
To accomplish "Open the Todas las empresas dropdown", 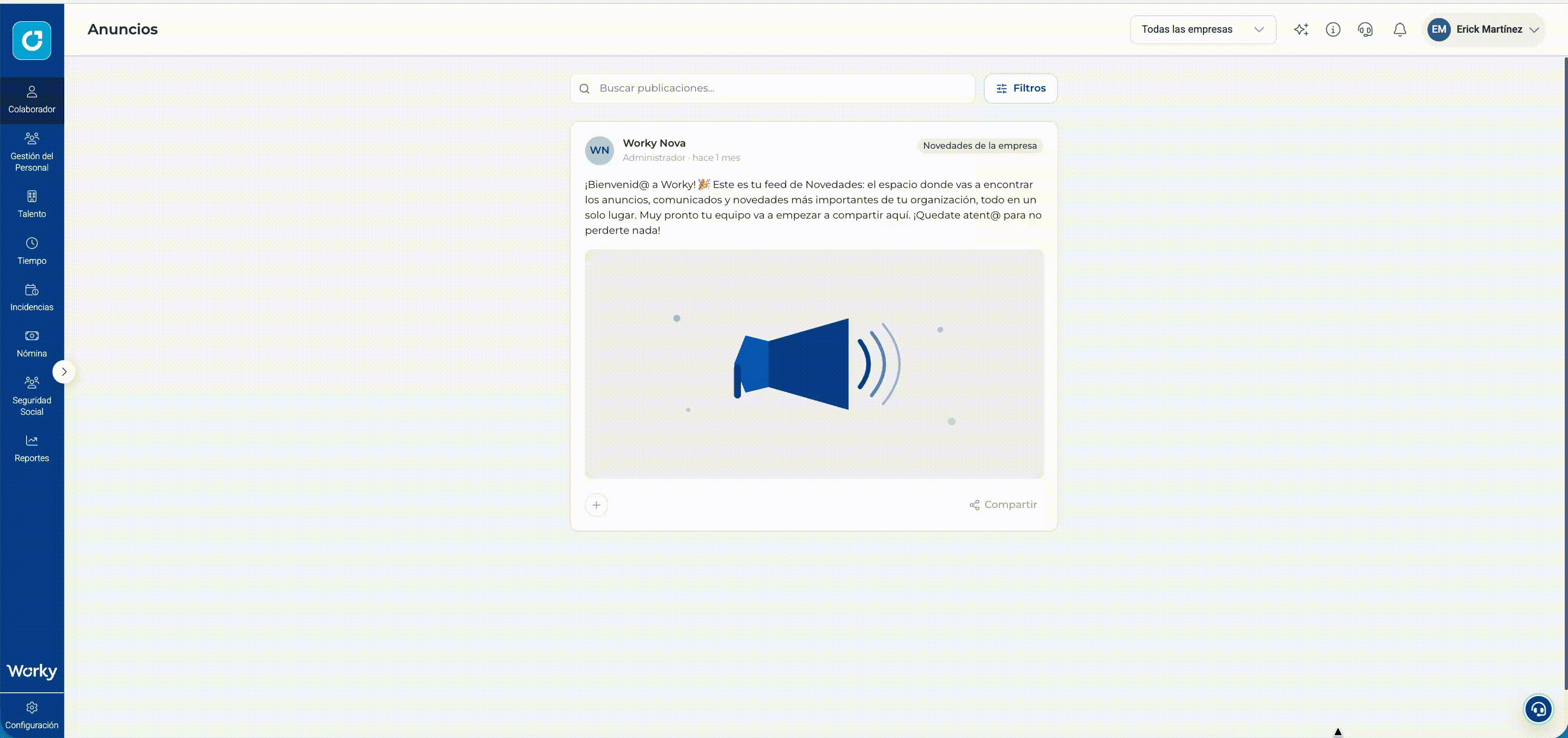I will (x=1203, y=29).
